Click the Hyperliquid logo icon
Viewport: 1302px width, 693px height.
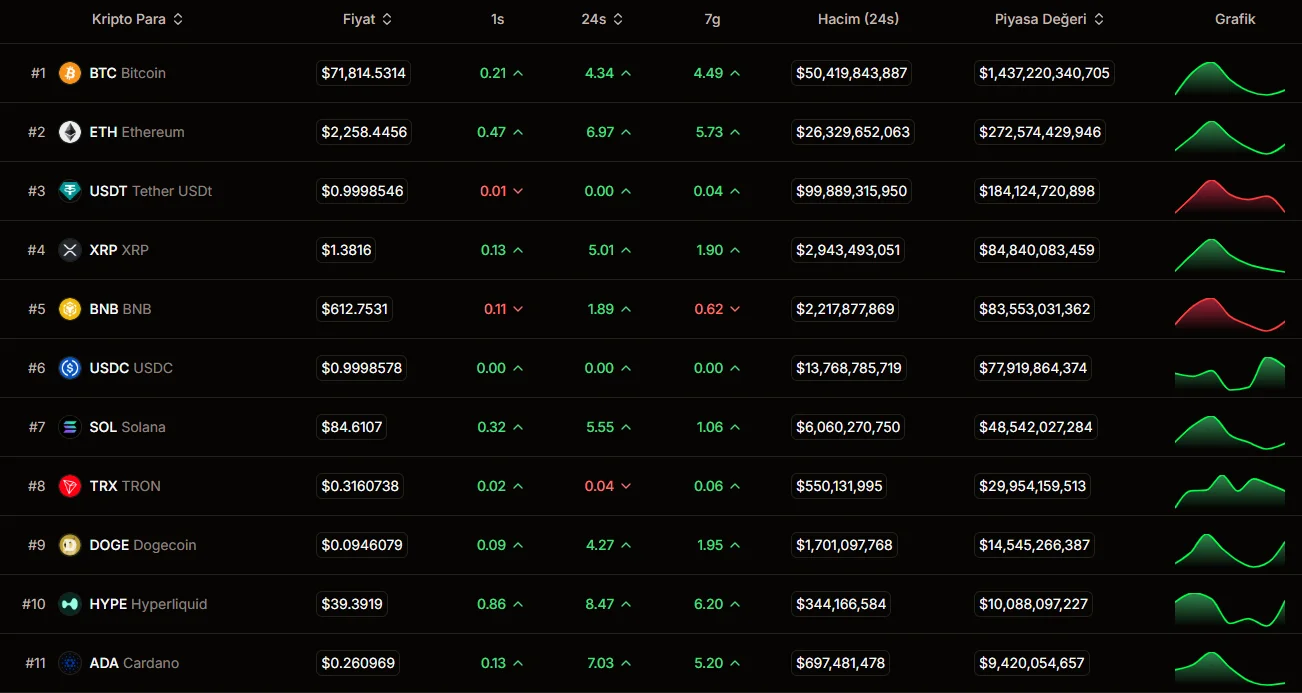70,604
